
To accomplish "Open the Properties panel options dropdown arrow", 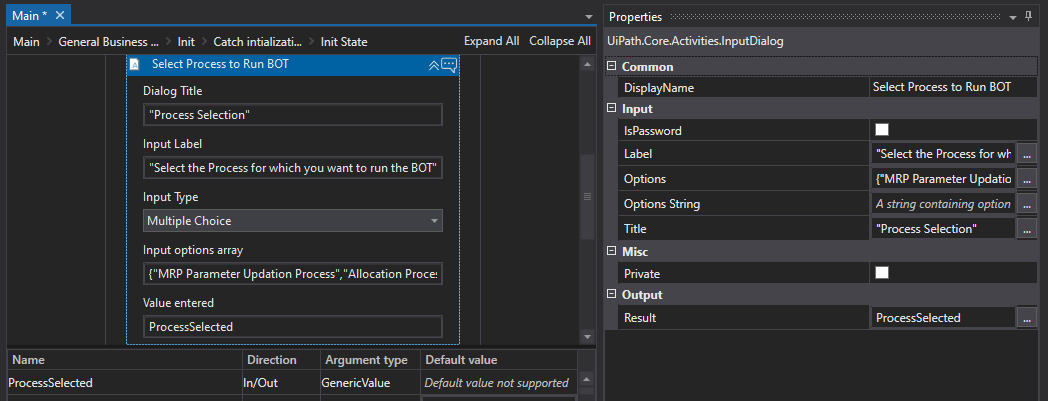I will (x=1012, y=16).
